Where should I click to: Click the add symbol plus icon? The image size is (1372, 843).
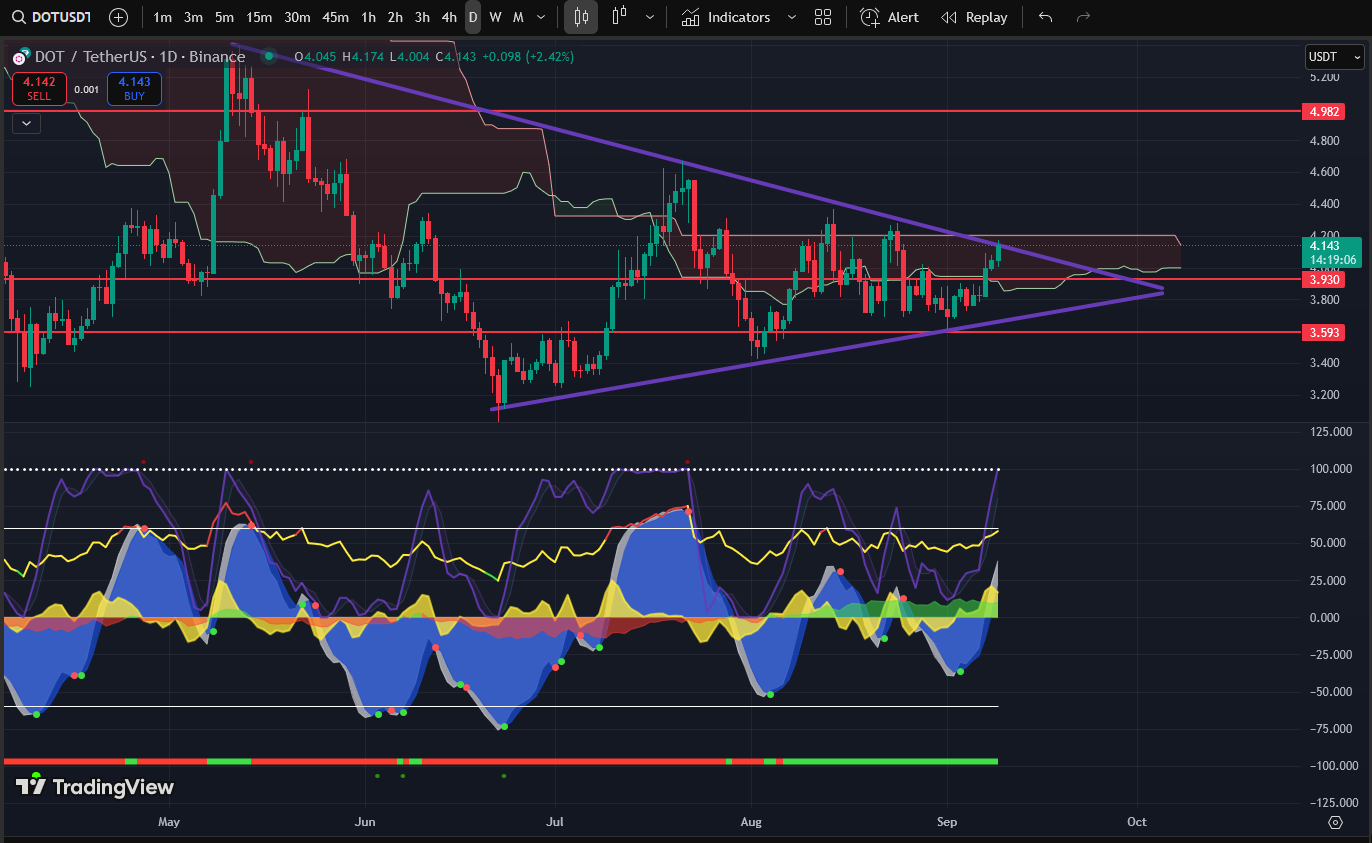(118, 17)
